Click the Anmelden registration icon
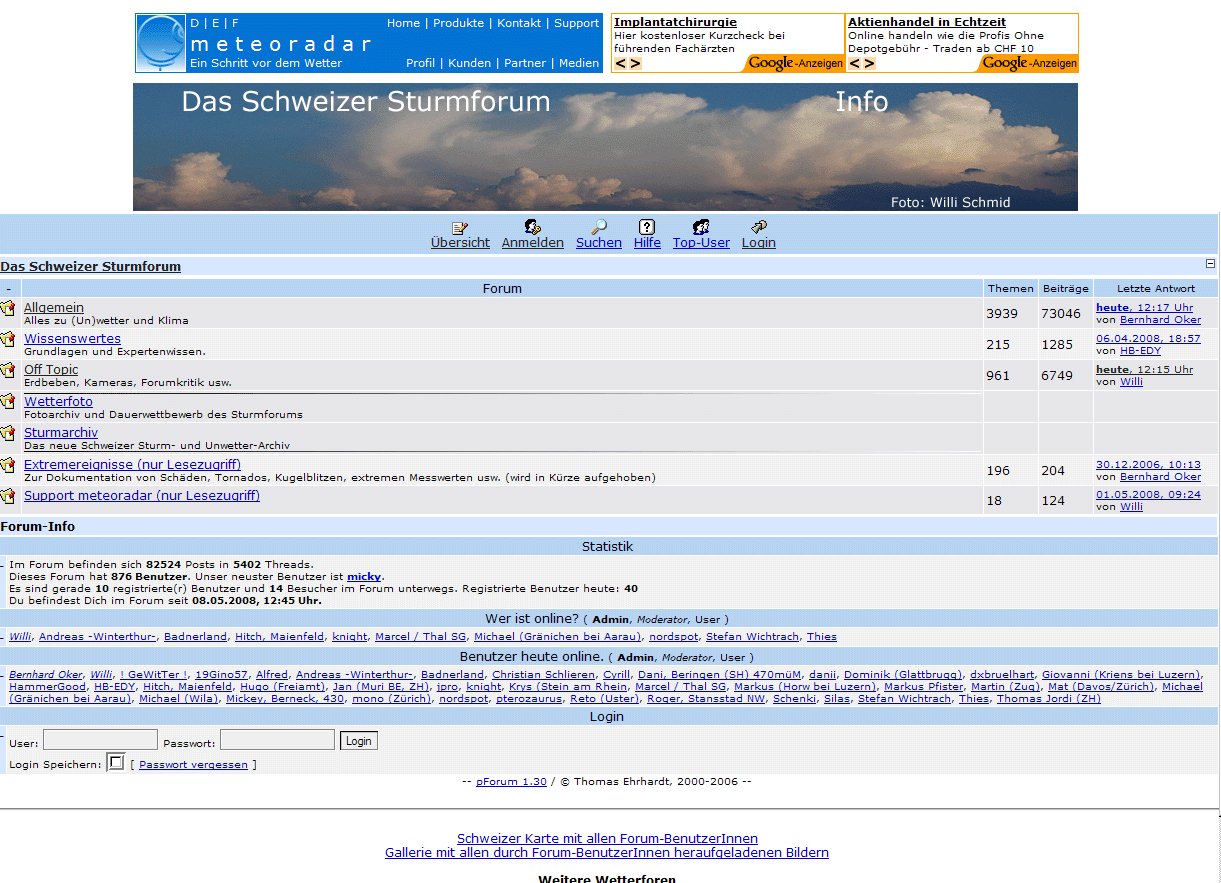This screenshot has width=1221, height=883. click(x=532, y=228)
